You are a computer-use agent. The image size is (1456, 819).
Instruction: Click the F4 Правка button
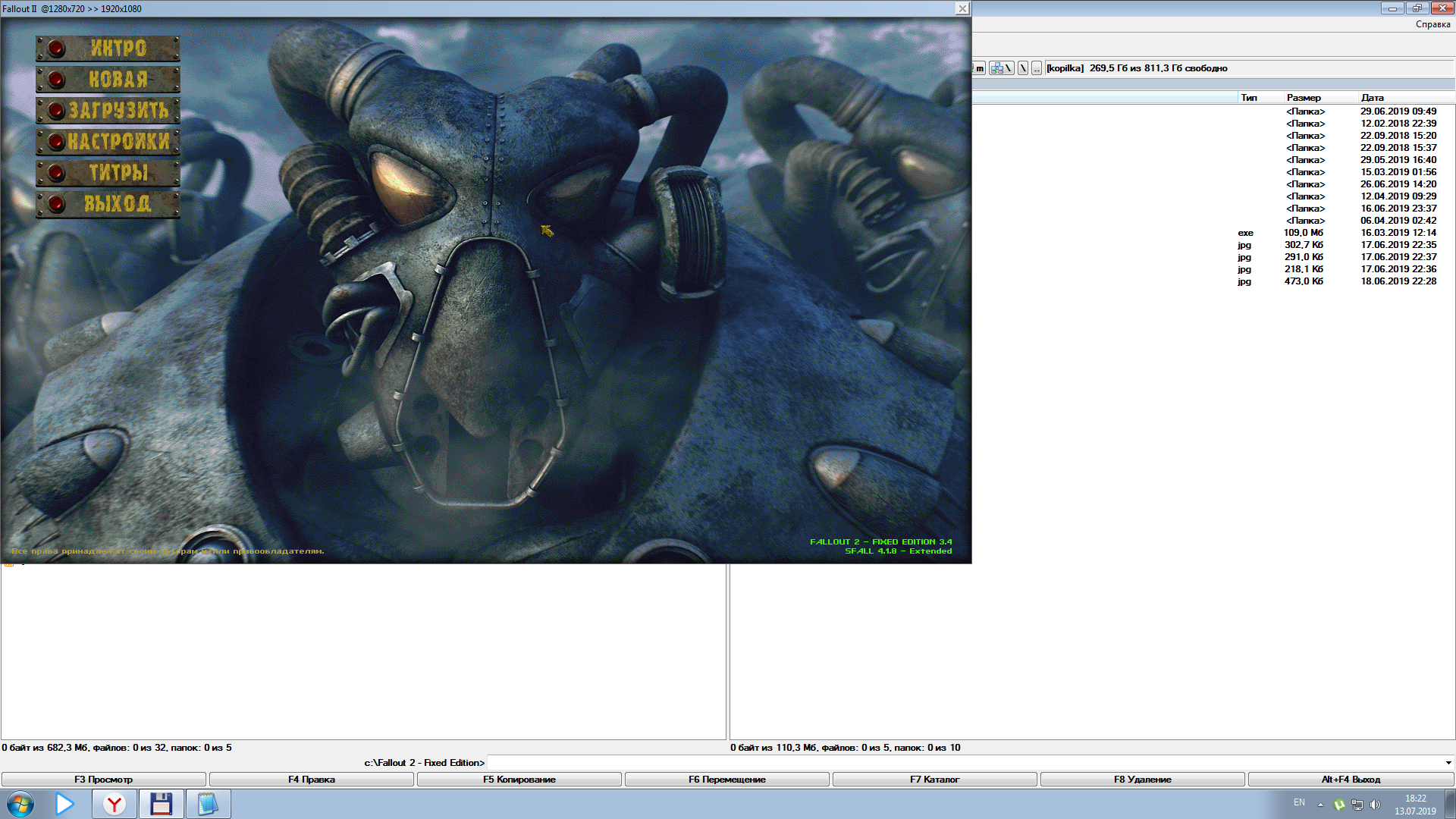(x=312, y=780)
